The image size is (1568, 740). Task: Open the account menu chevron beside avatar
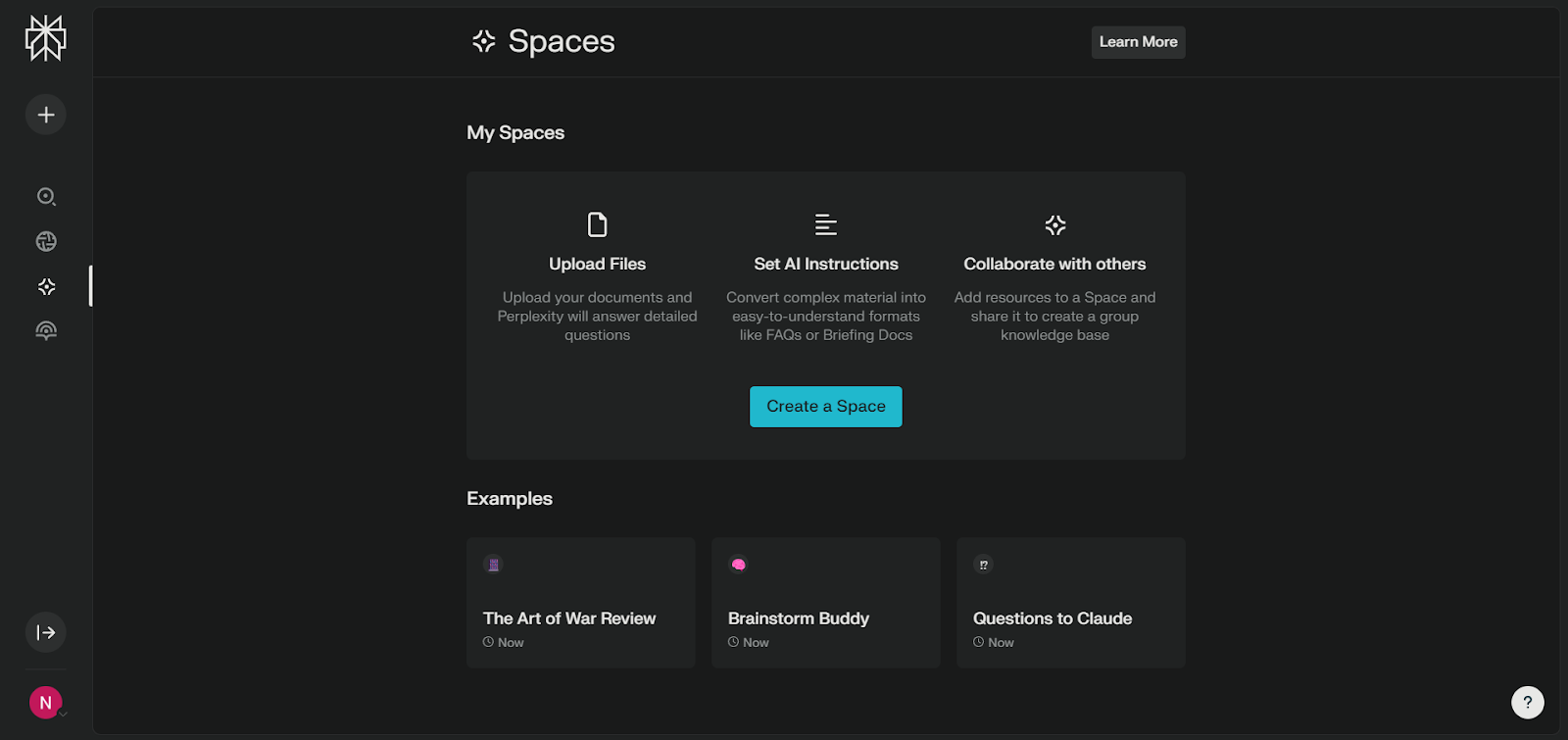(x=64, y=715)
